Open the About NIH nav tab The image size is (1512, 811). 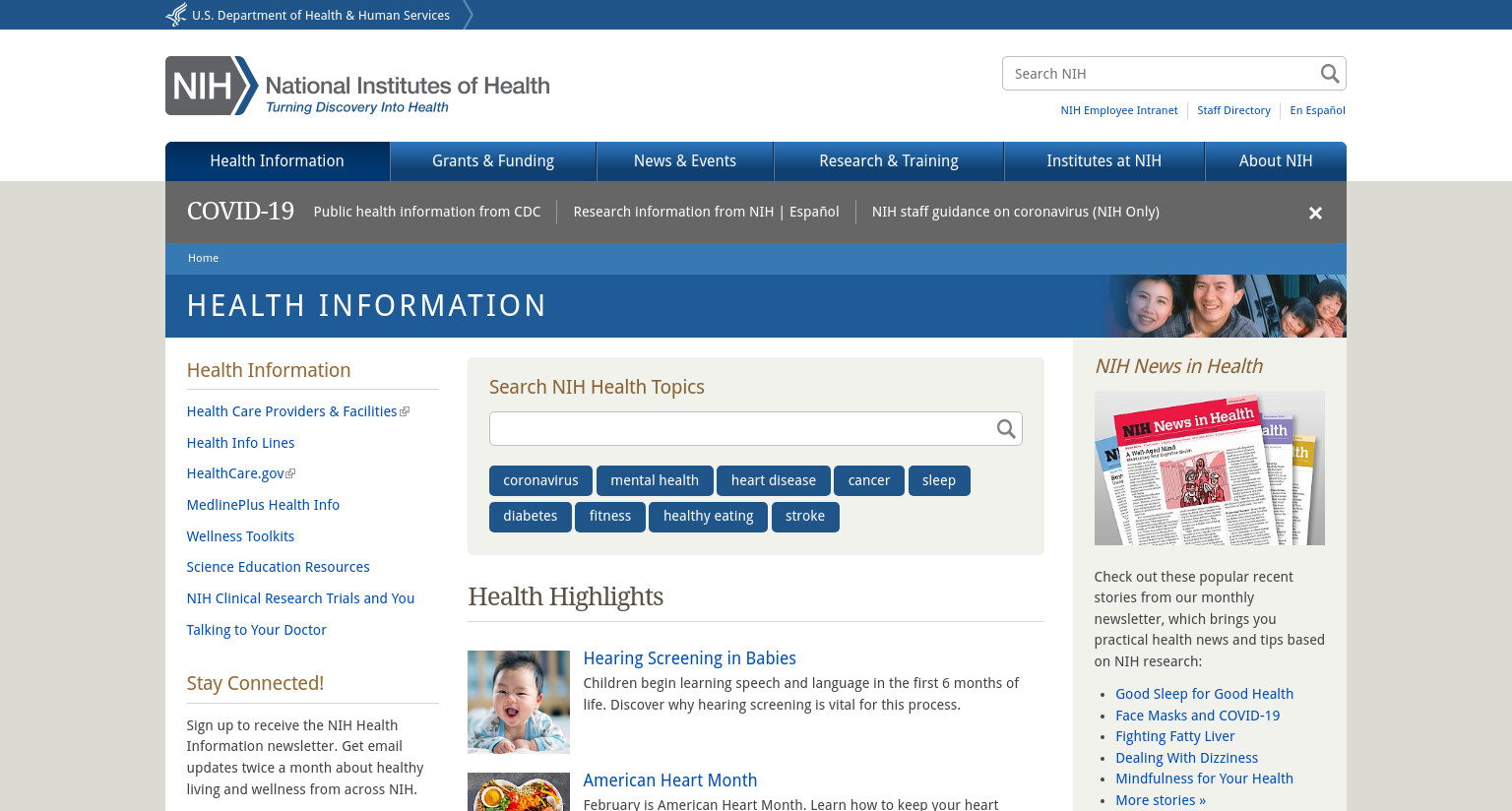pos(1276,161)
